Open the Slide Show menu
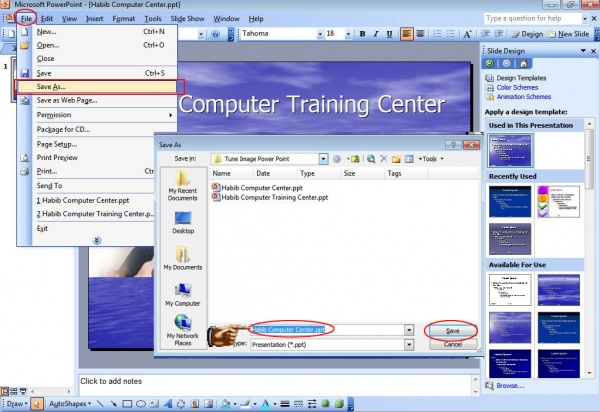Viewport: 600px width, 412px height. [187, 18]
